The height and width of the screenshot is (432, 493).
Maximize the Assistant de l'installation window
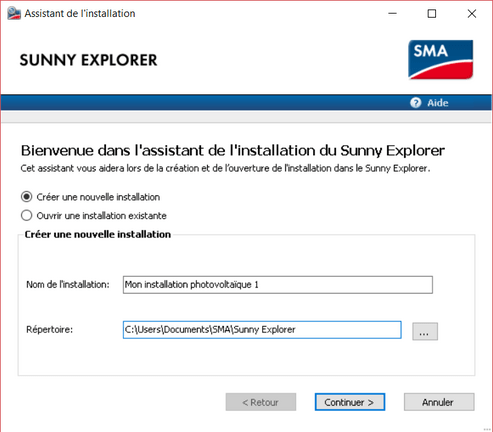(432, 13)
